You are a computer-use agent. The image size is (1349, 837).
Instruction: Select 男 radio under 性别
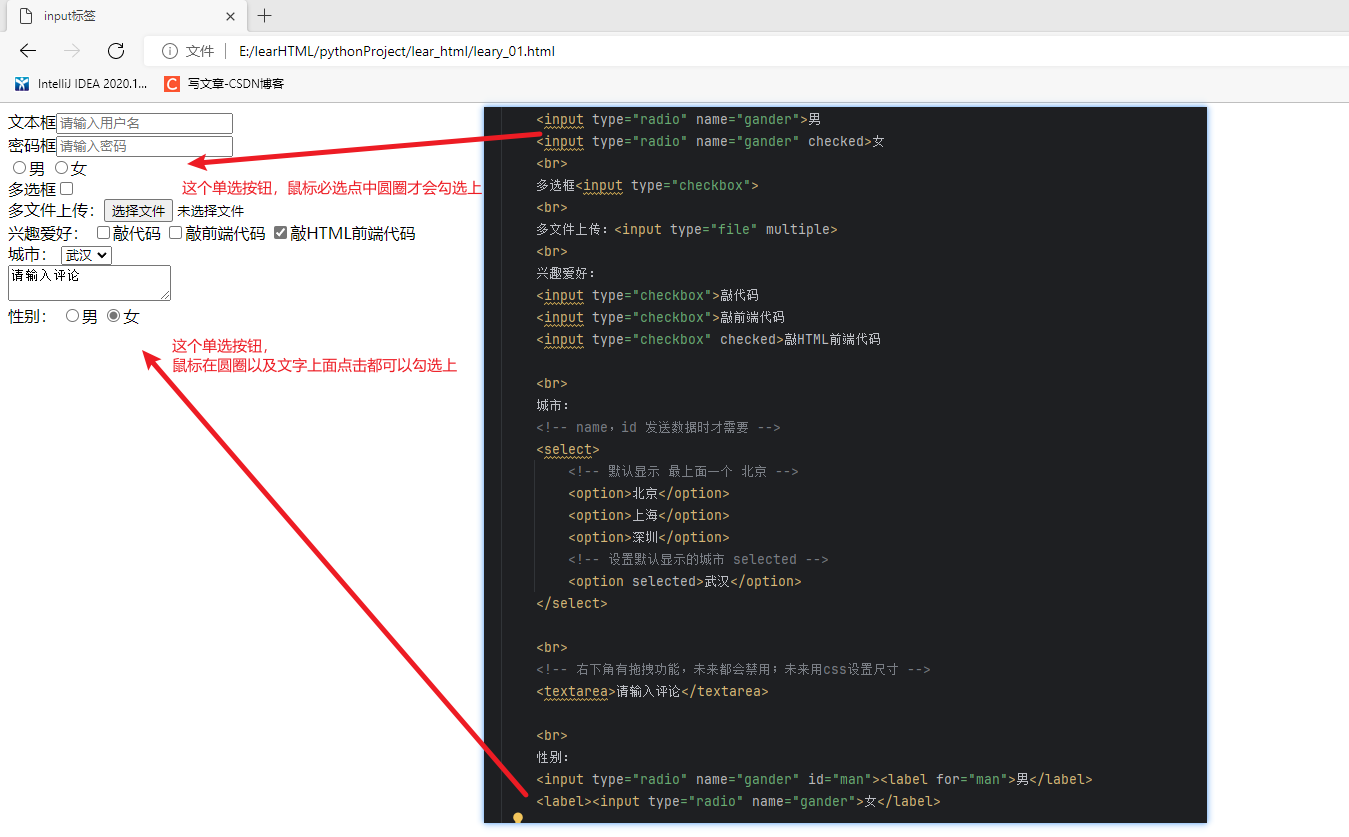pyautogui.click(x=72, y=316)
